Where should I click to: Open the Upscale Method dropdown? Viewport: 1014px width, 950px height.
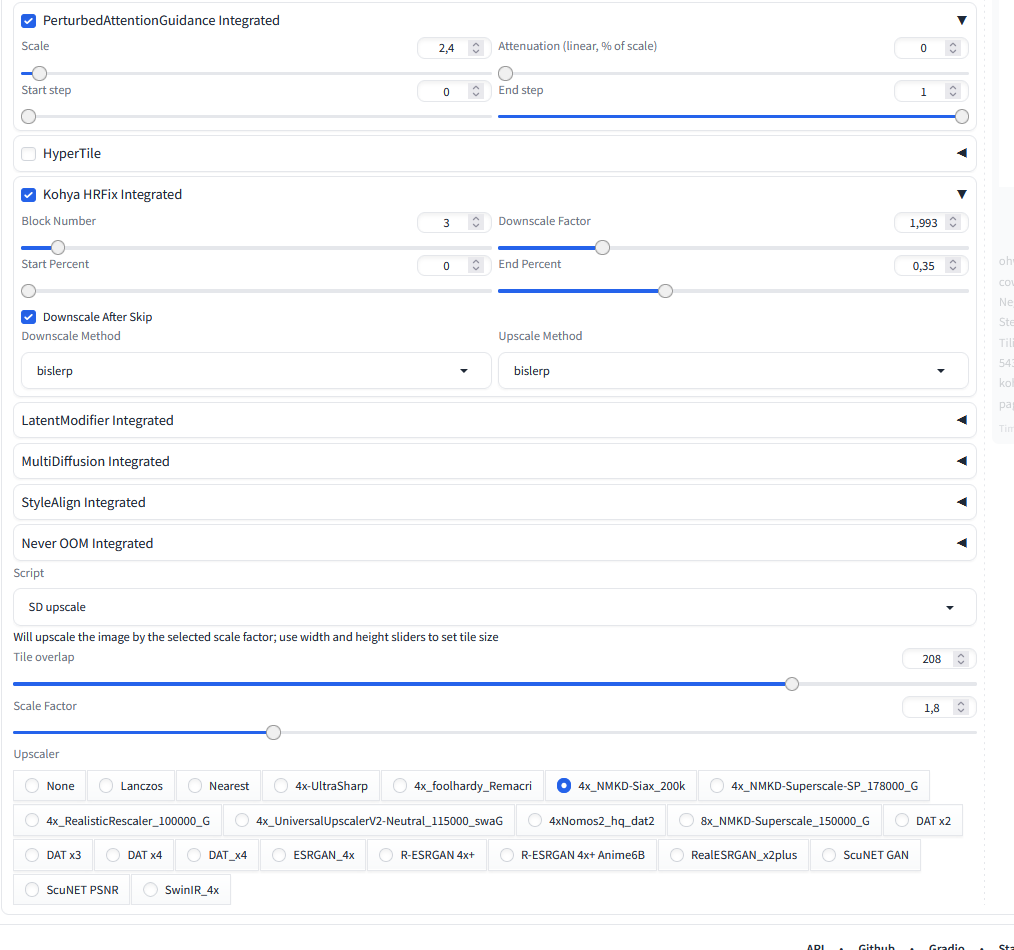coord(733,371)
